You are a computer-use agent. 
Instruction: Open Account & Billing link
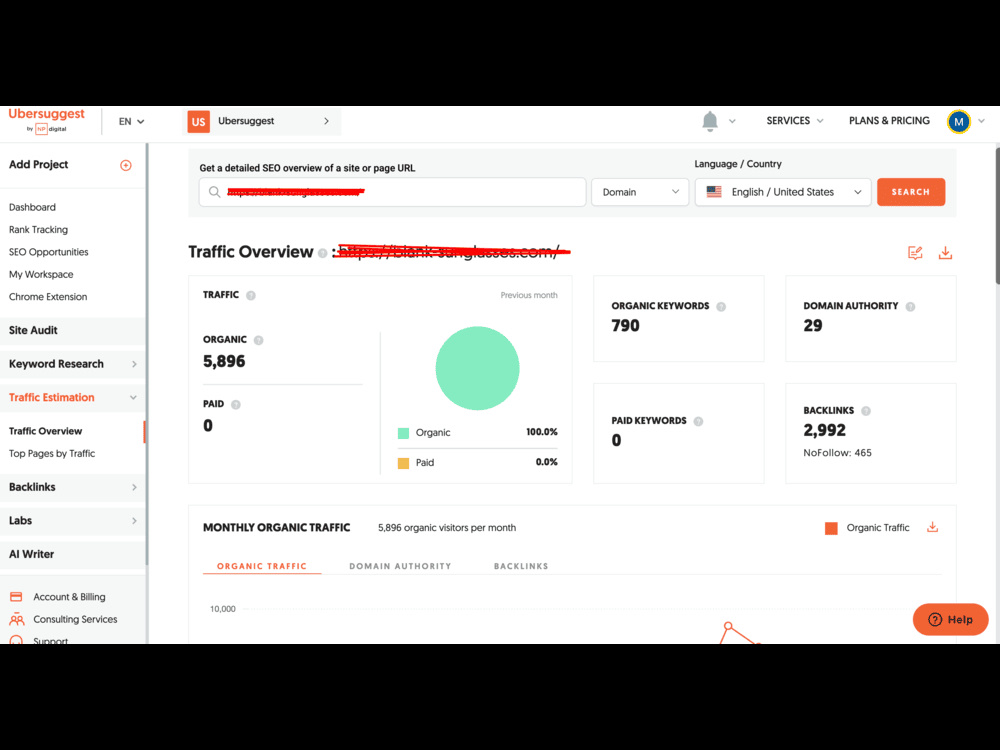pos(69,597)
